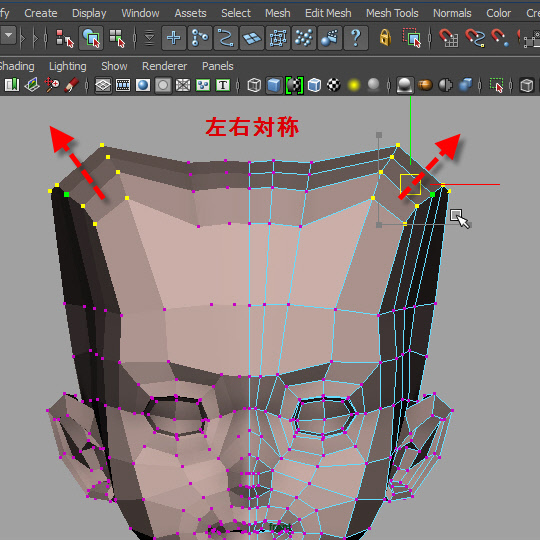Screen dimensions: 540x540
Task: Click double-arrow selection mask options icon
Action: pos(149,38)
